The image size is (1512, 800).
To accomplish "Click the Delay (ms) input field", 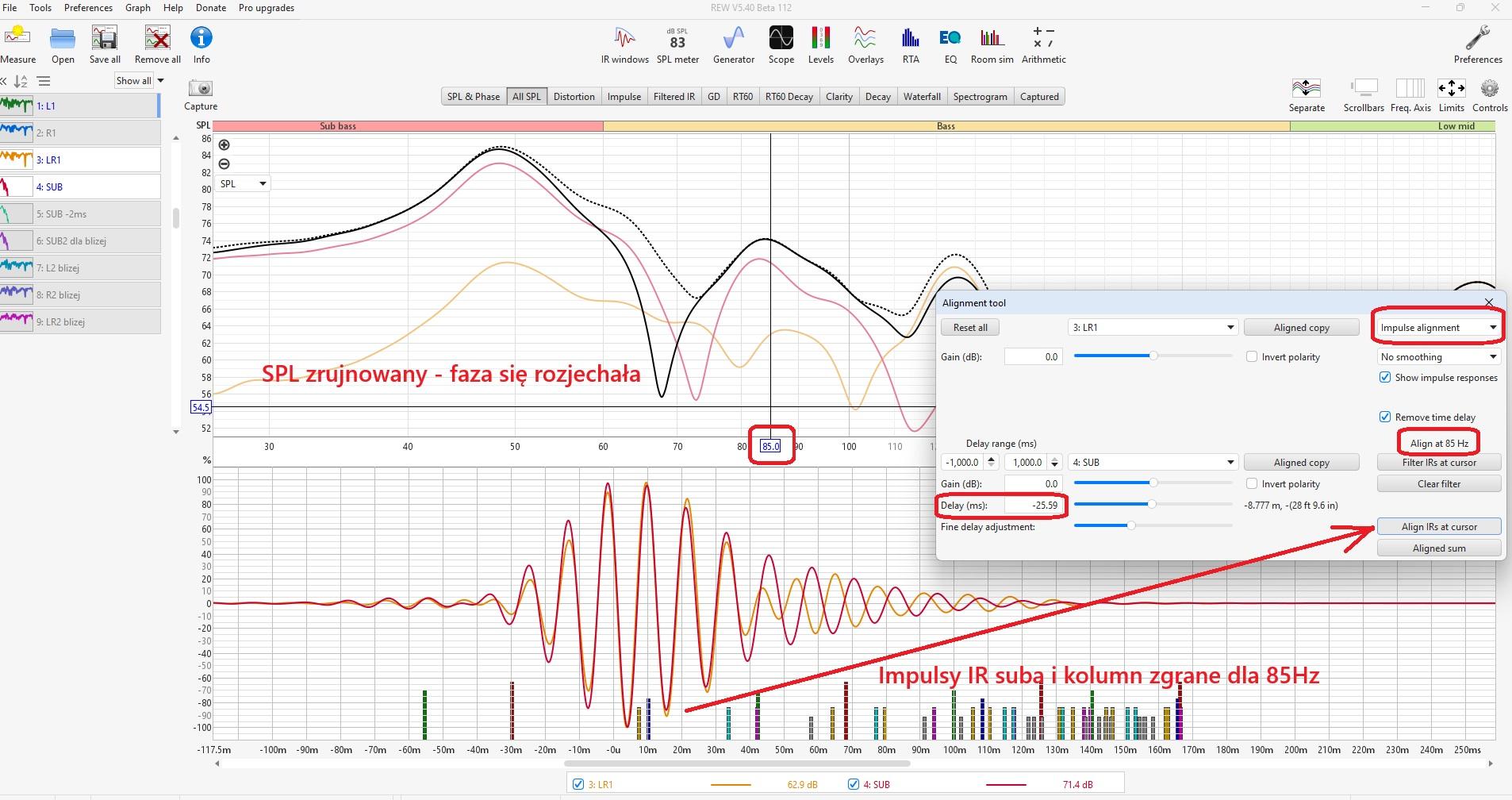I will pyautogui.click(x=1034, y=506).
